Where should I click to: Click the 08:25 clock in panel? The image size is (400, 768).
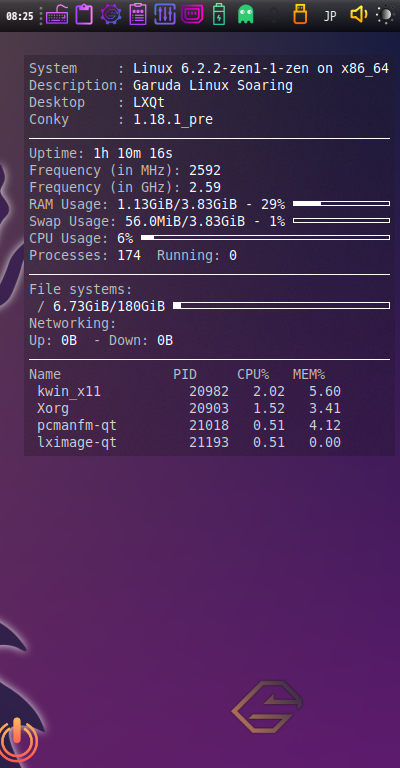point(20,16)
